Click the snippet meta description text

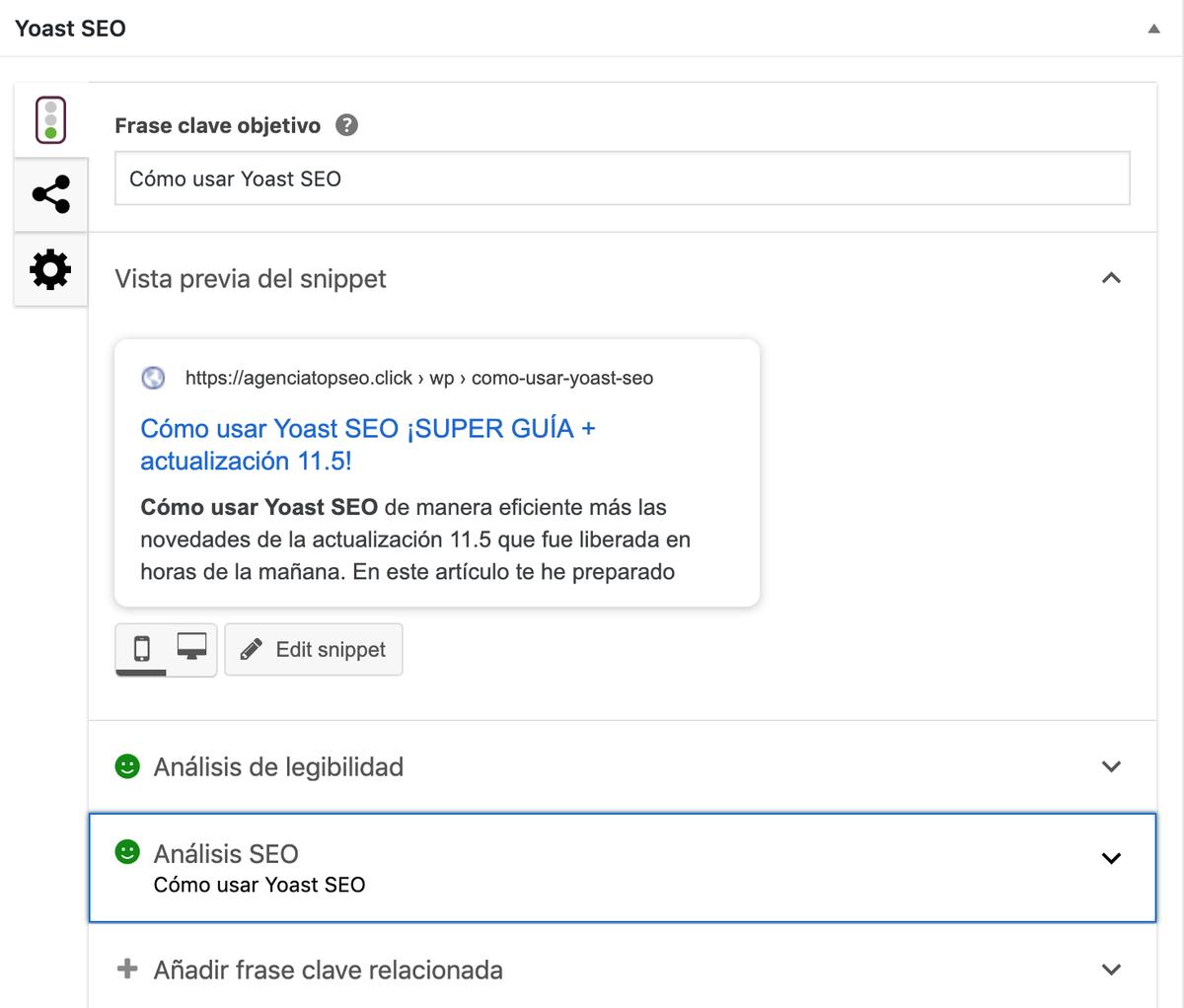[414, 540]
